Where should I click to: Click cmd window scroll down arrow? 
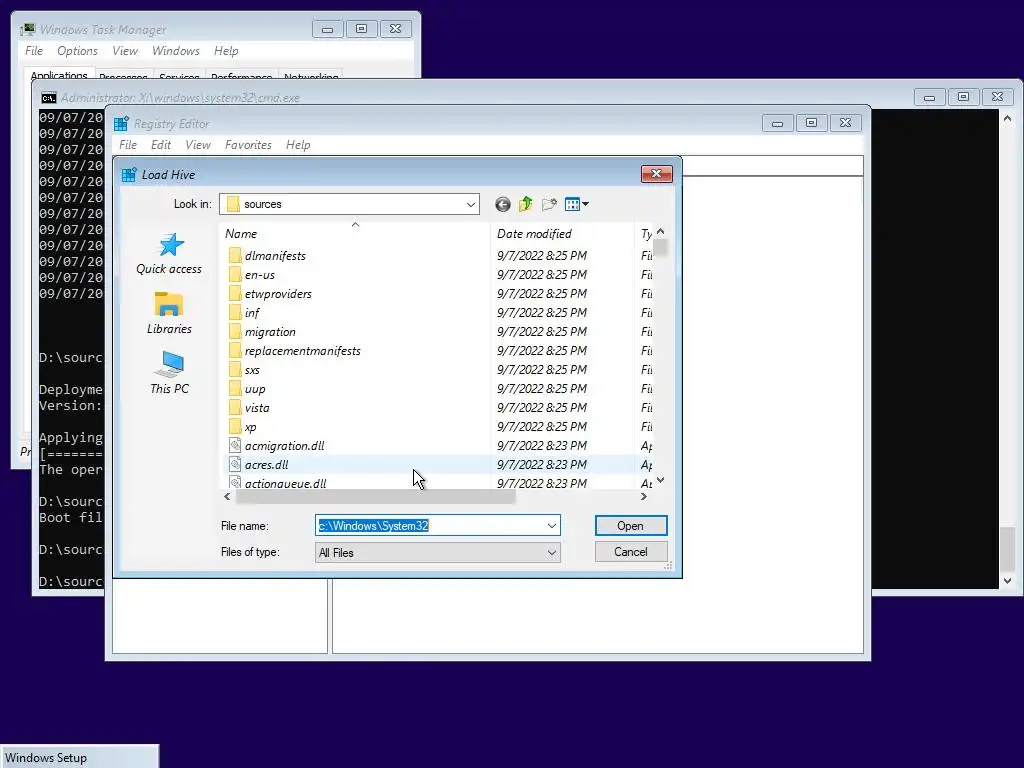(1008, 581)
